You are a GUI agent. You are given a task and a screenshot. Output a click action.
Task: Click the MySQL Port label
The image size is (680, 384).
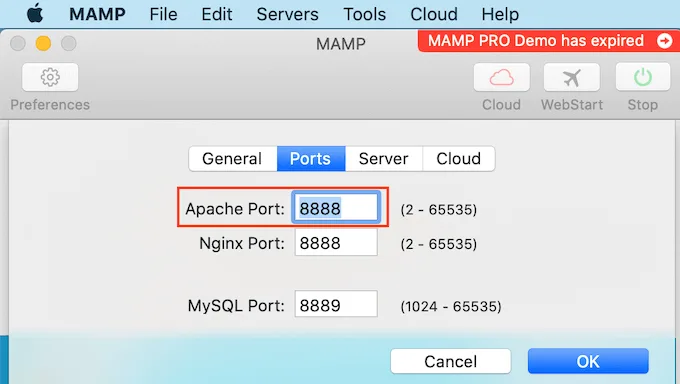[236, 306]
